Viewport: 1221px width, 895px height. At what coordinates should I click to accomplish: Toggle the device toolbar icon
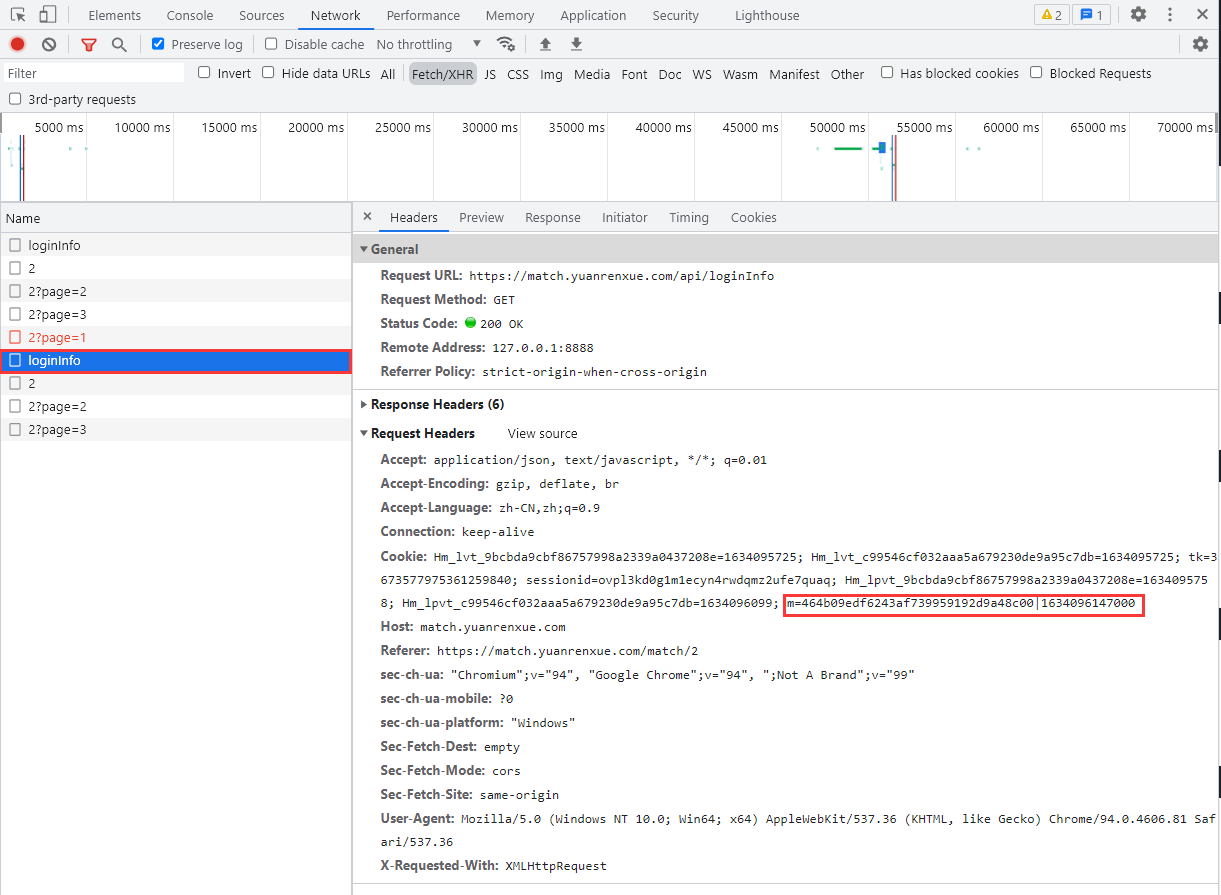point(47,15)
